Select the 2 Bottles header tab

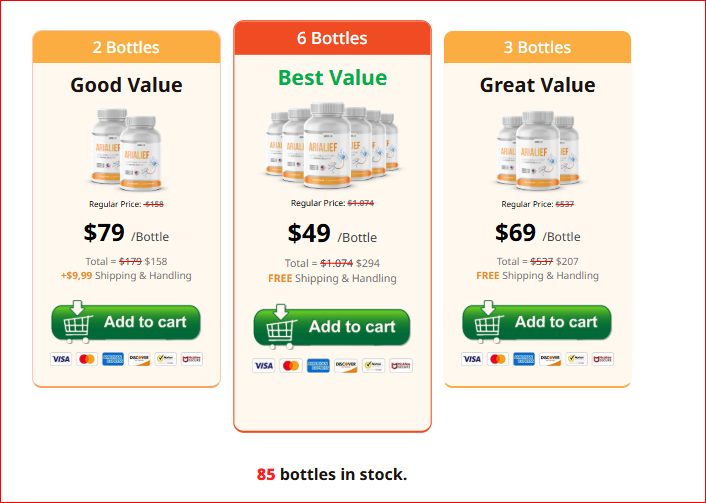tap(126, 47)
